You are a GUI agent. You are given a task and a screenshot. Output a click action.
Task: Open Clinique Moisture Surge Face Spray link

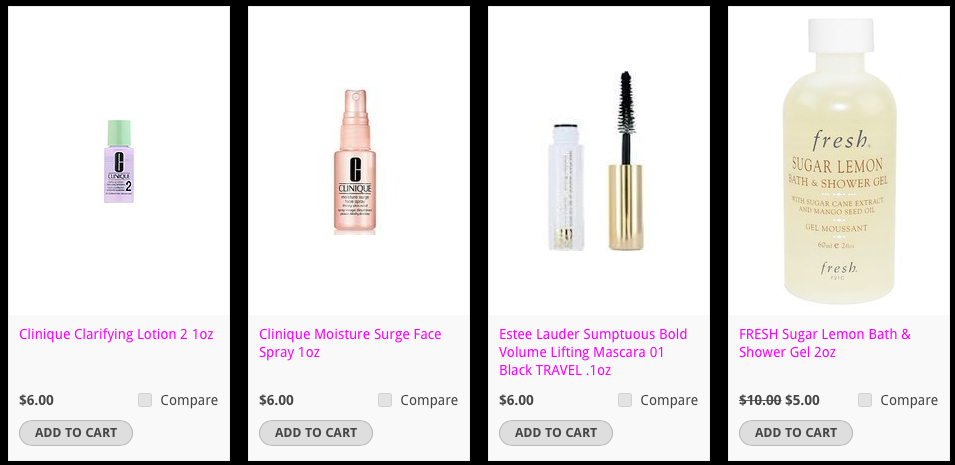pyautogui.click(x=350, y=343)
